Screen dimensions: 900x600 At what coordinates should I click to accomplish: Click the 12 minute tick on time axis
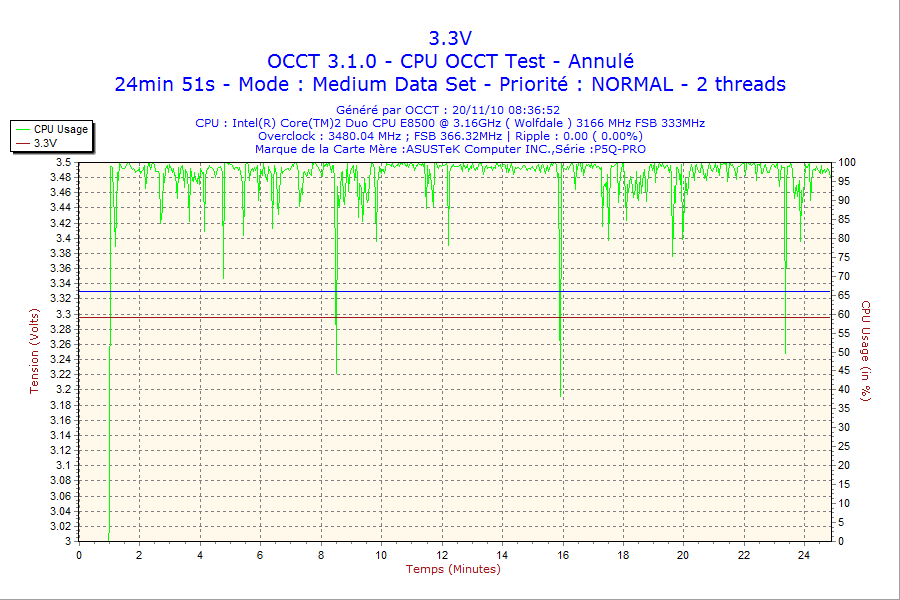tap(442, 555)
